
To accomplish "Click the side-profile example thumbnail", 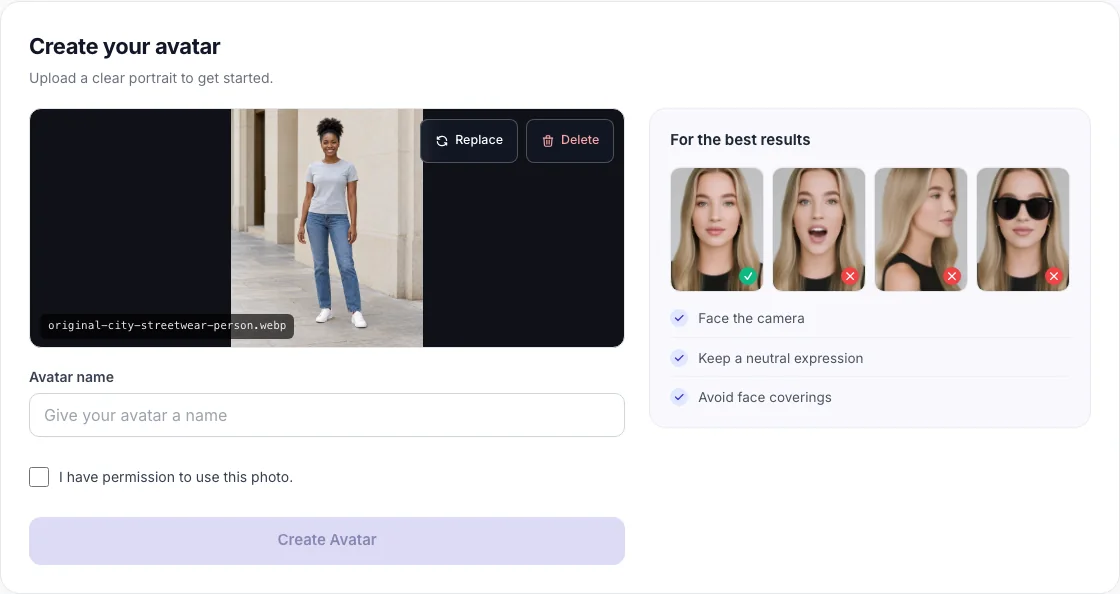I will [x=921, y=229].
